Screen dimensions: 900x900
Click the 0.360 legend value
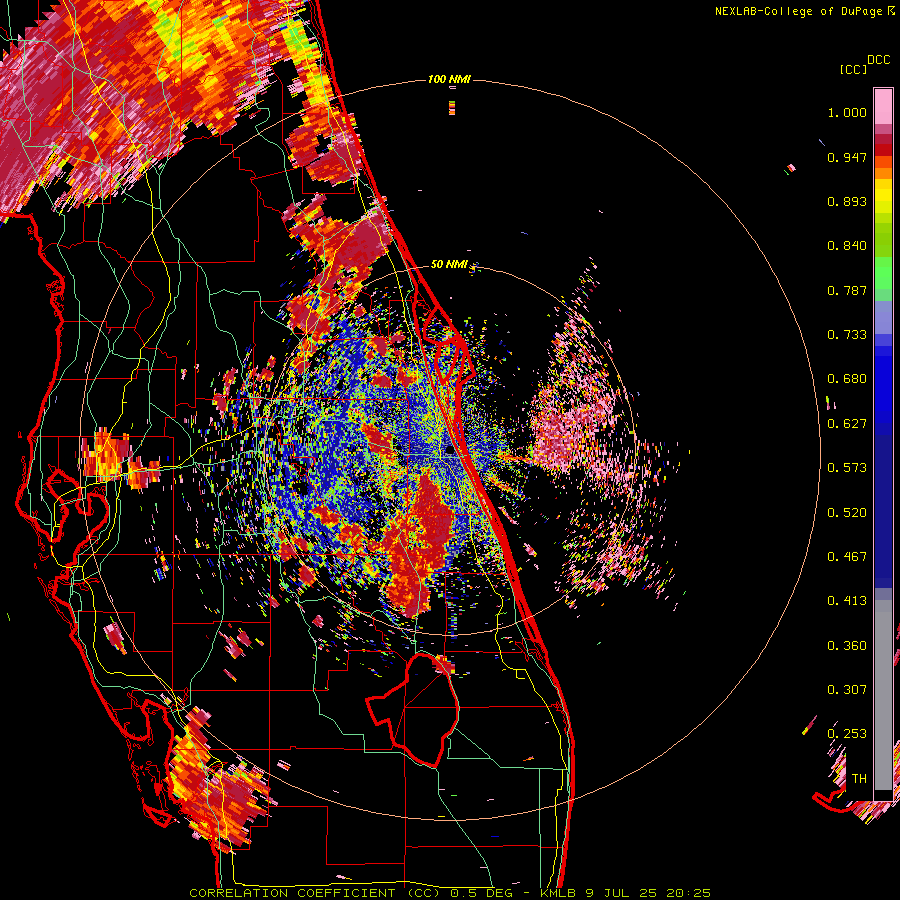click(847, 646)
